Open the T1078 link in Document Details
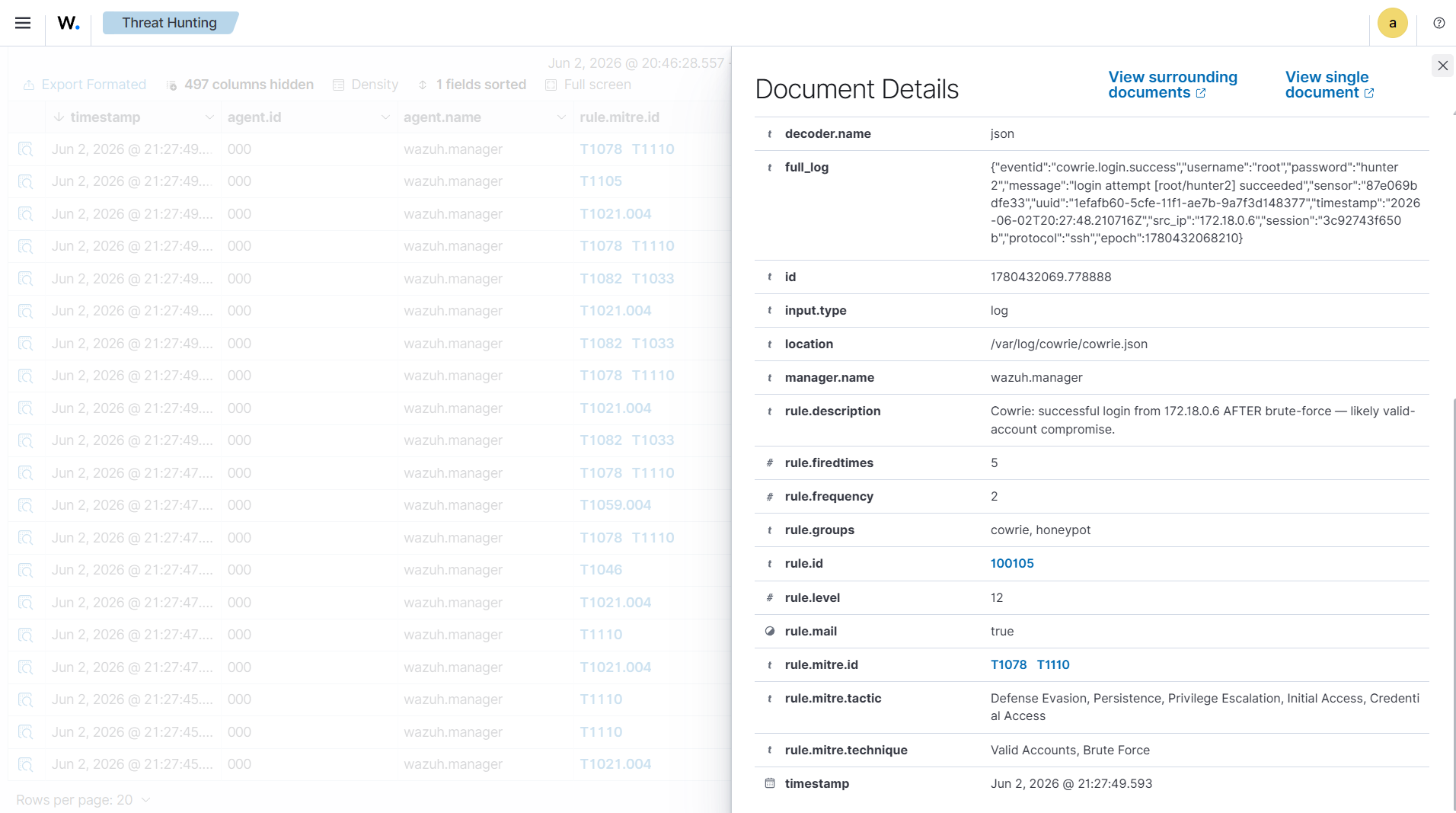Image resolution: width=1456 pixels, height=813 pixels. tap(1008, 664)
